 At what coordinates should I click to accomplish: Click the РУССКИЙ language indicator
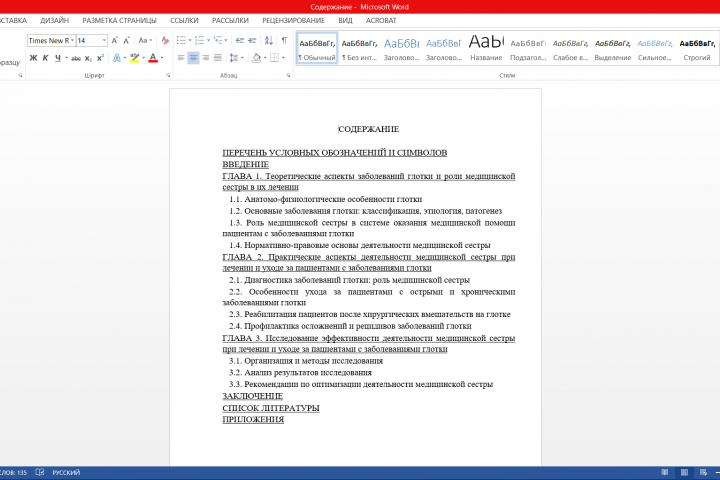click(x=66, y=472)
